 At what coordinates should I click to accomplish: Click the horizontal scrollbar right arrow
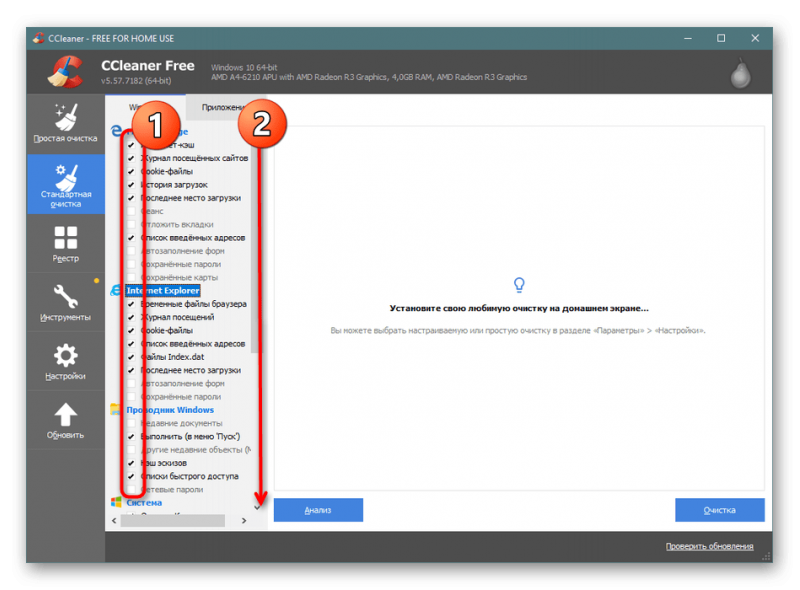coord(244,521)
